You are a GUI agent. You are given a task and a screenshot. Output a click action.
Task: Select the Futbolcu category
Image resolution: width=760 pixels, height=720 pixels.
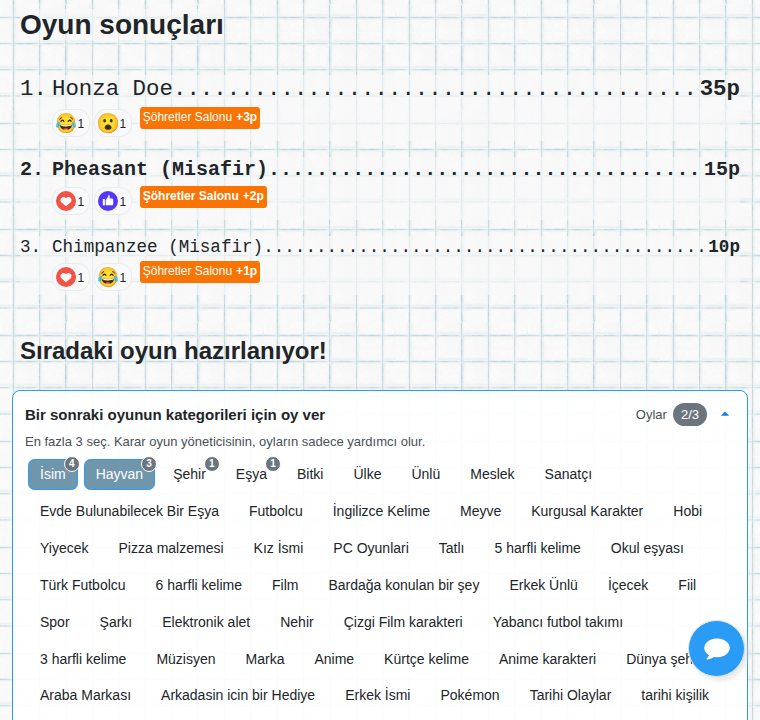[276, 511]
